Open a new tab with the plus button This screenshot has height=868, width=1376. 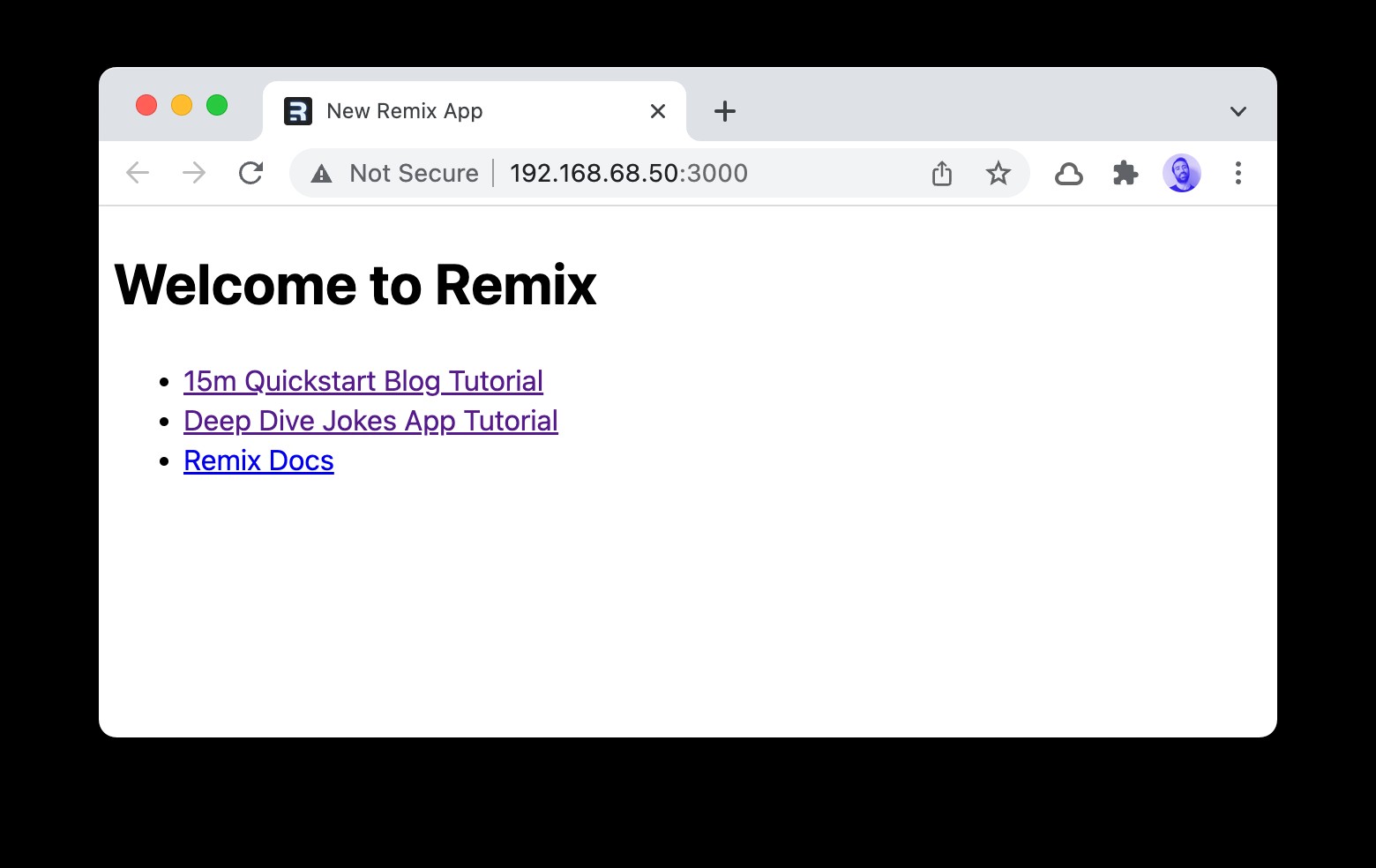724,110
